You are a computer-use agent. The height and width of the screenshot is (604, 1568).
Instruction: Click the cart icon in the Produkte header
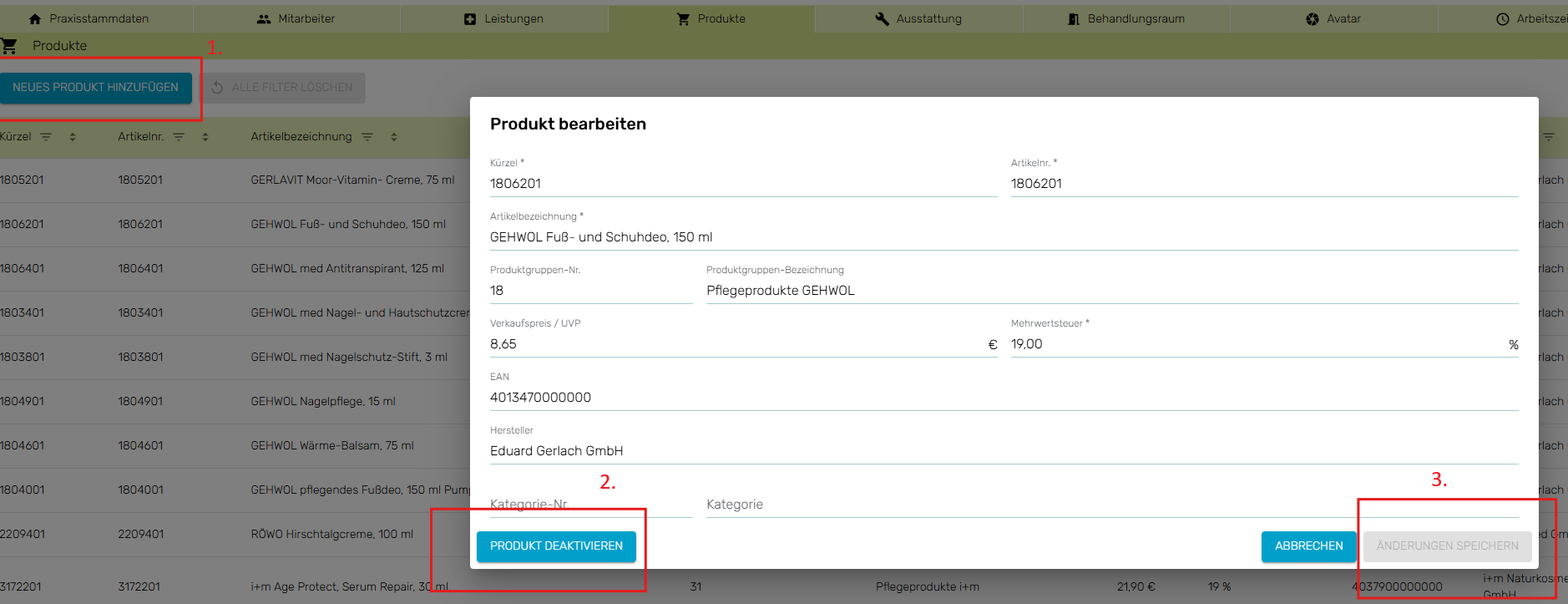click(x=8, y=46)
